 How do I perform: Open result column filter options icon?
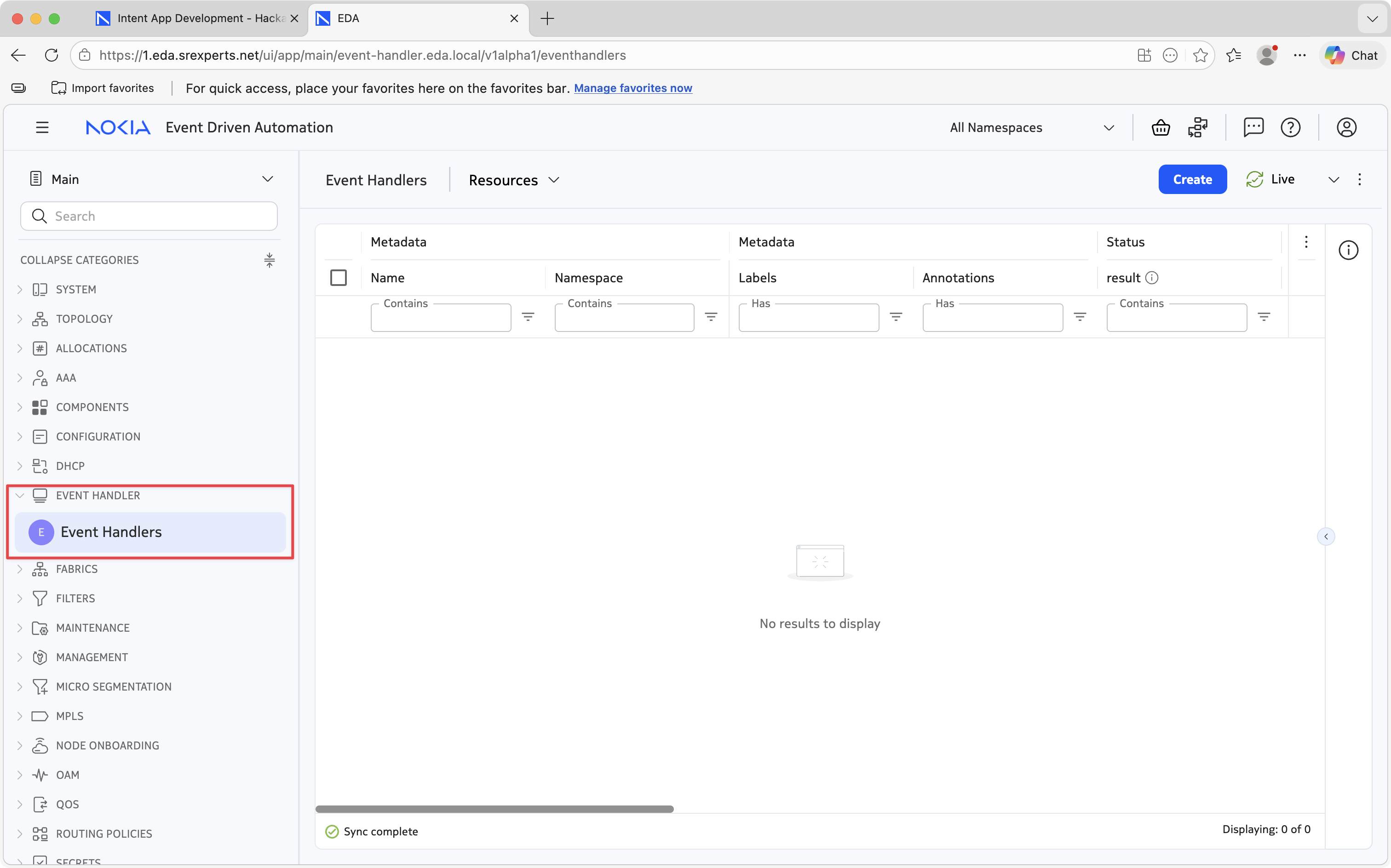[x=1264, y=317]
